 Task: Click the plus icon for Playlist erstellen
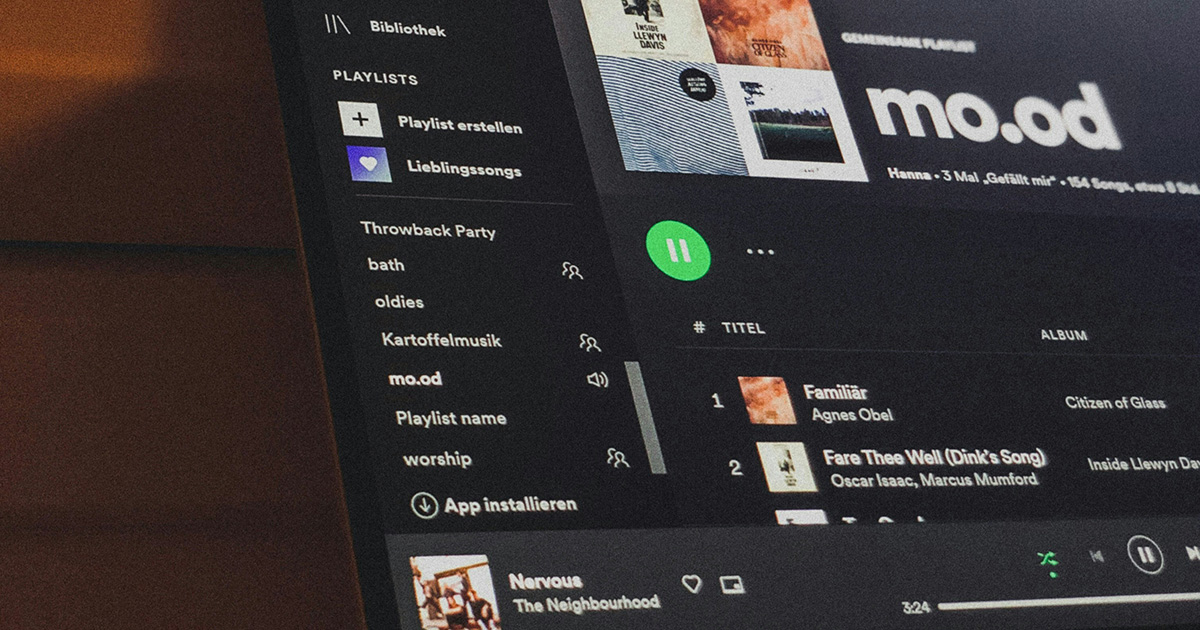(360, 119)
